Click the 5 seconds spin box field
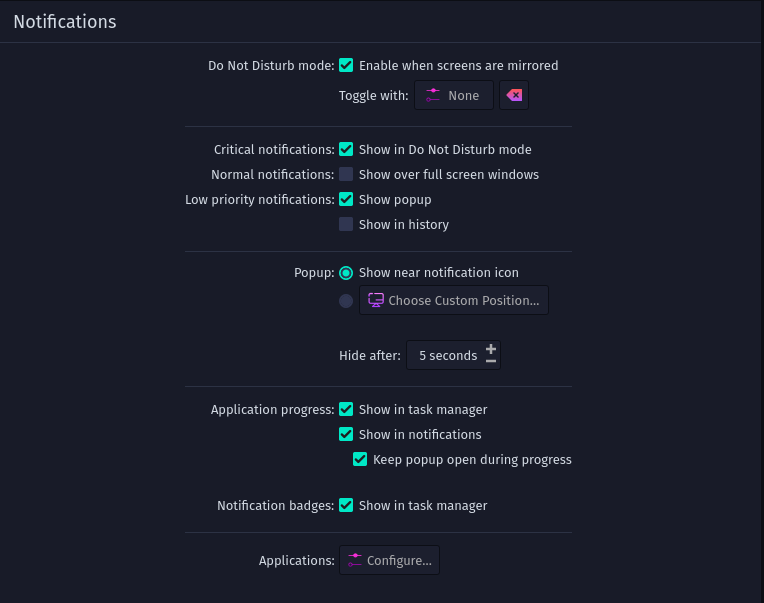This screenshot has height=603, width=764. tap(453, 355)
